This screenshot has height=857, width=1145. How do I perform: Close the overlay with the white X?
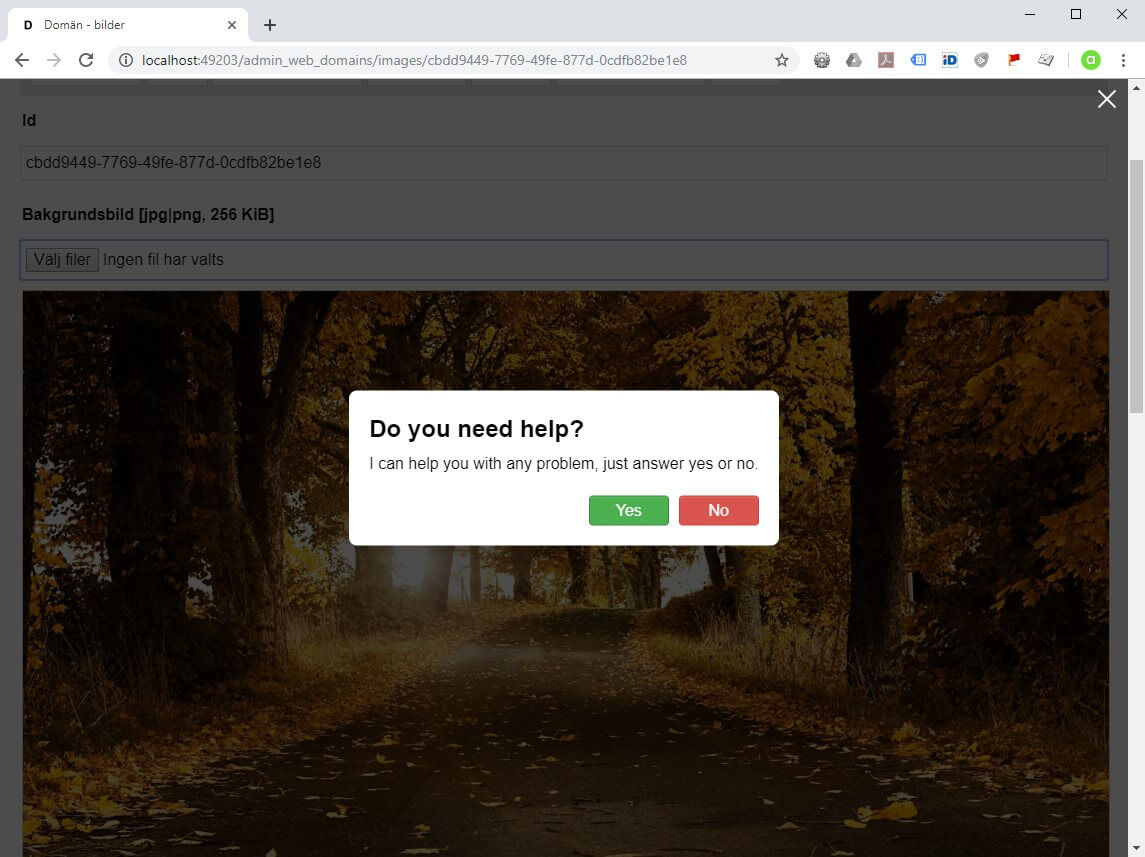point(1106,99)
